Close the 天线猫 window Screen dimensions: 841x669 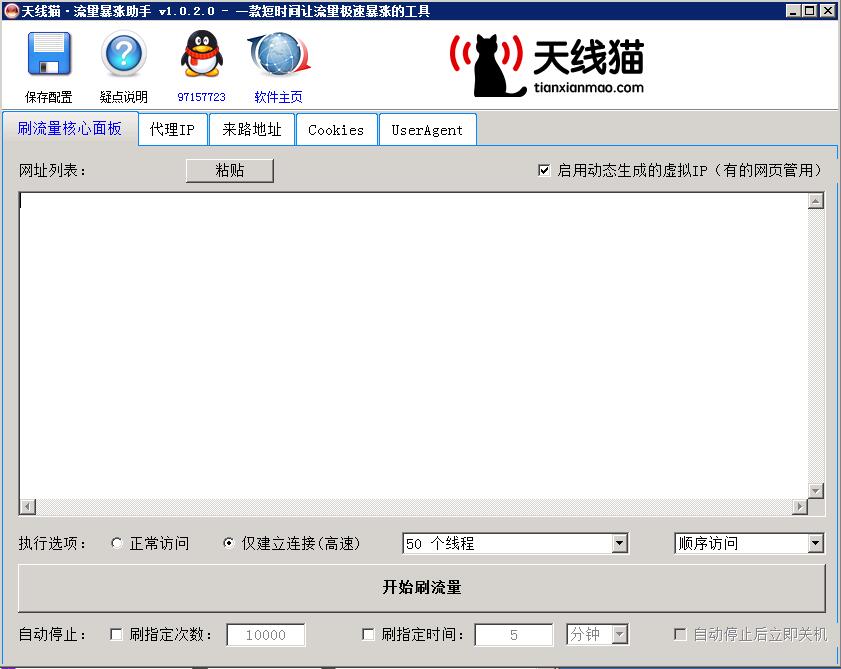point(828,10)
